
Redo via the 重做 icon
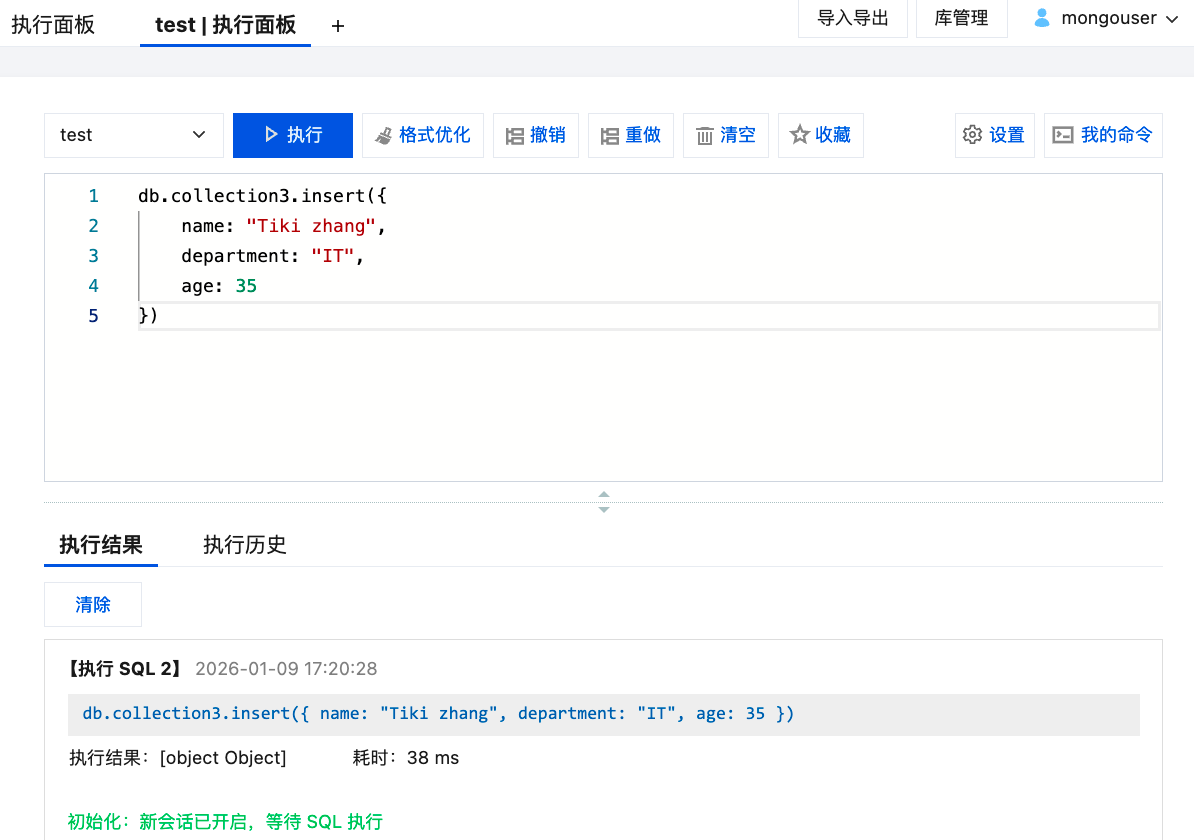[x=609, y=136]
